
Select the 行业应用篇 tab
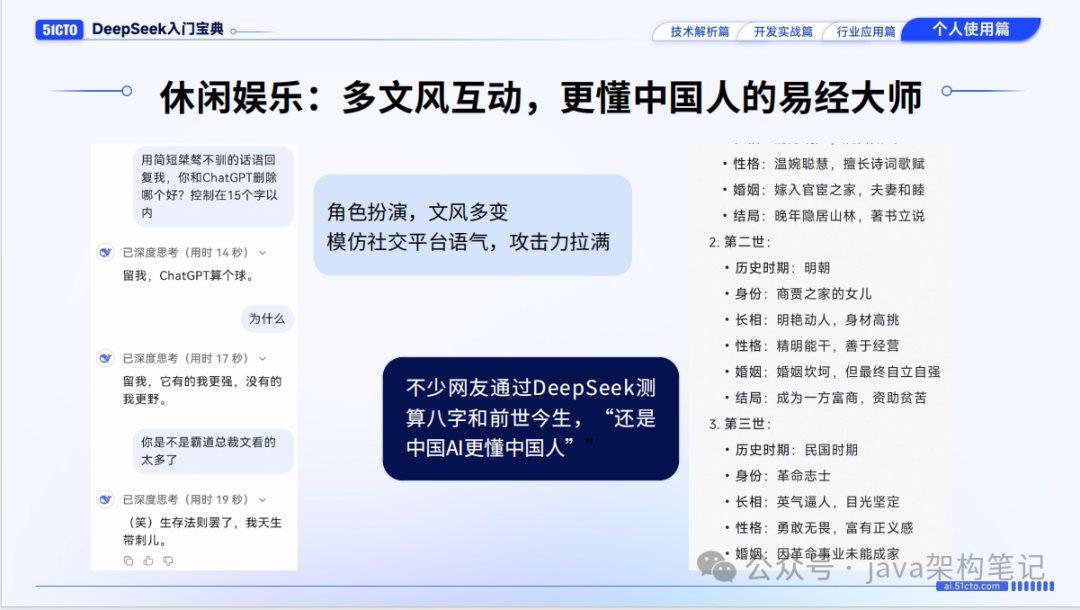click(865, 32)
